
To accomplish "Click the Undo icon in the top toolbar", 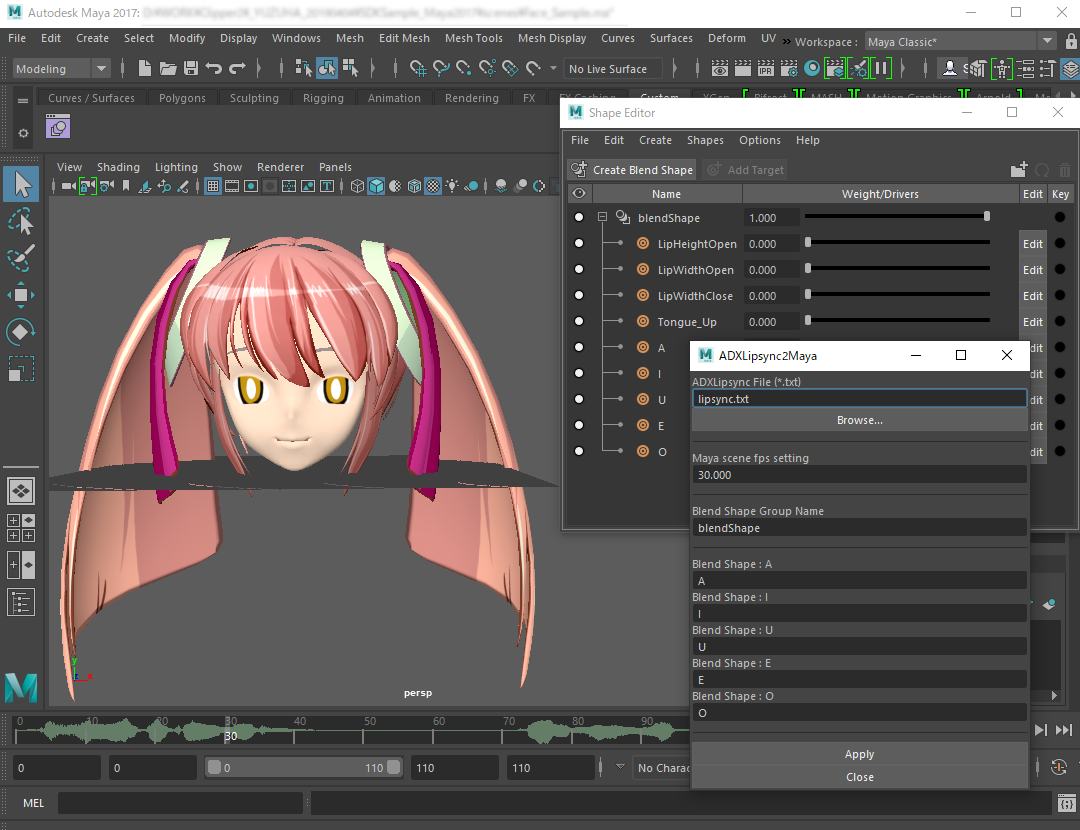I will (214, 68).
